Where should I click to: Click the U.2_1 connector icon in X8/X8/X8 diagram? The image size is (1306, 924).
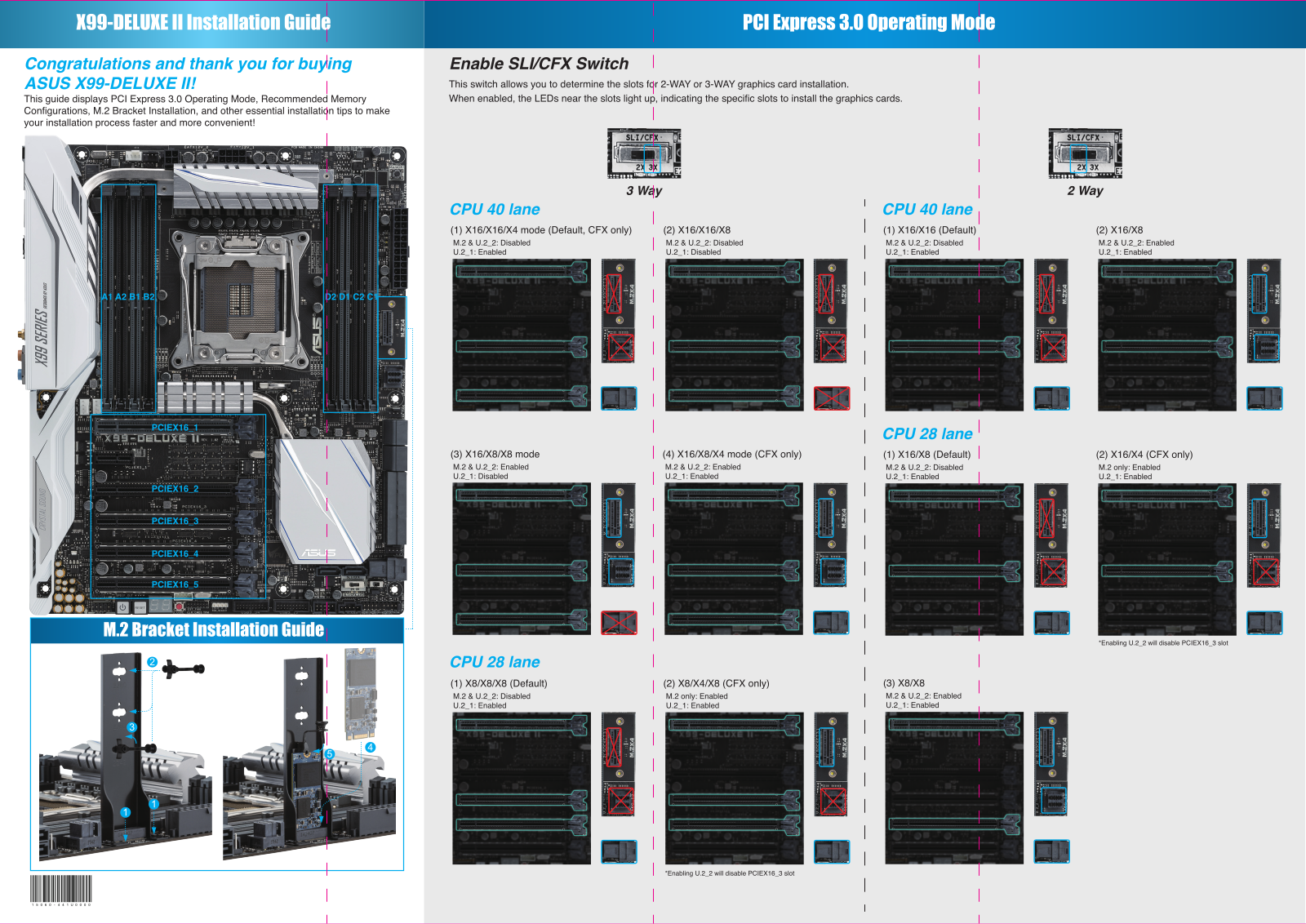click(619, 851)
